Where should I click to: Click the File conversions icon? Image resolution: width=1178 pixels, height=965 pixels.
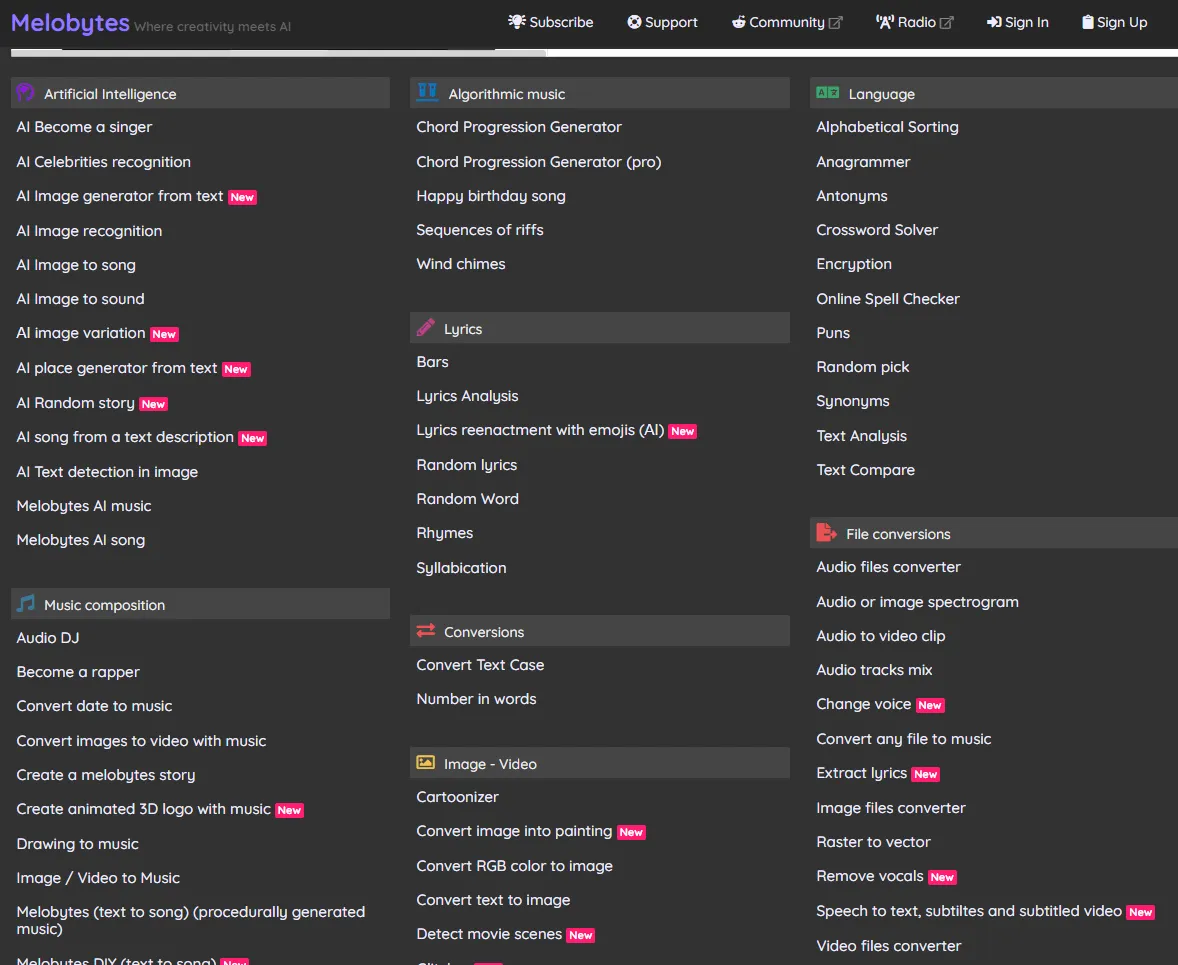[826, 532]
